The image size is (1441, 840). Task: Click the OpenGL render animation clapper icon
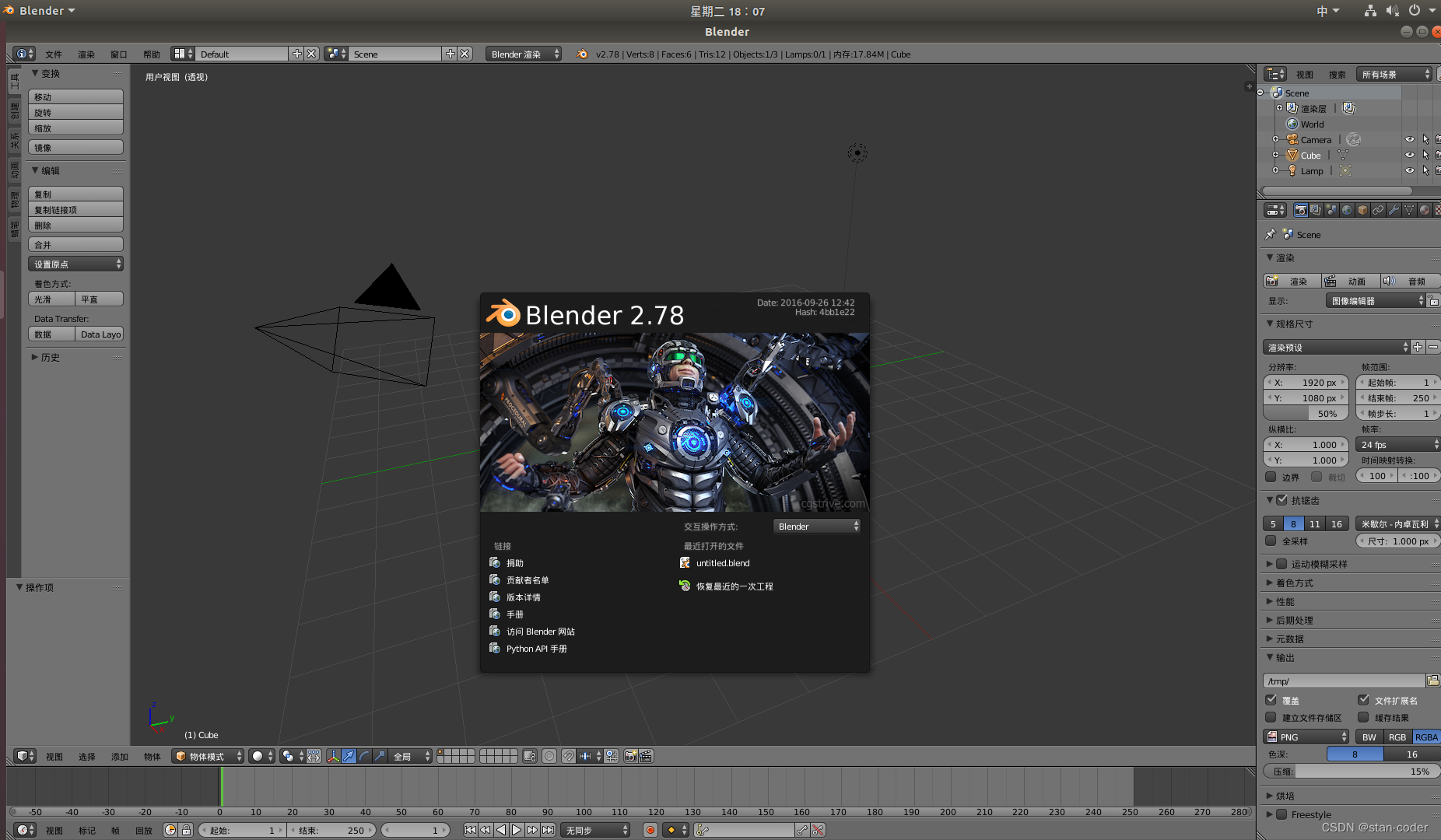[646, 756]
